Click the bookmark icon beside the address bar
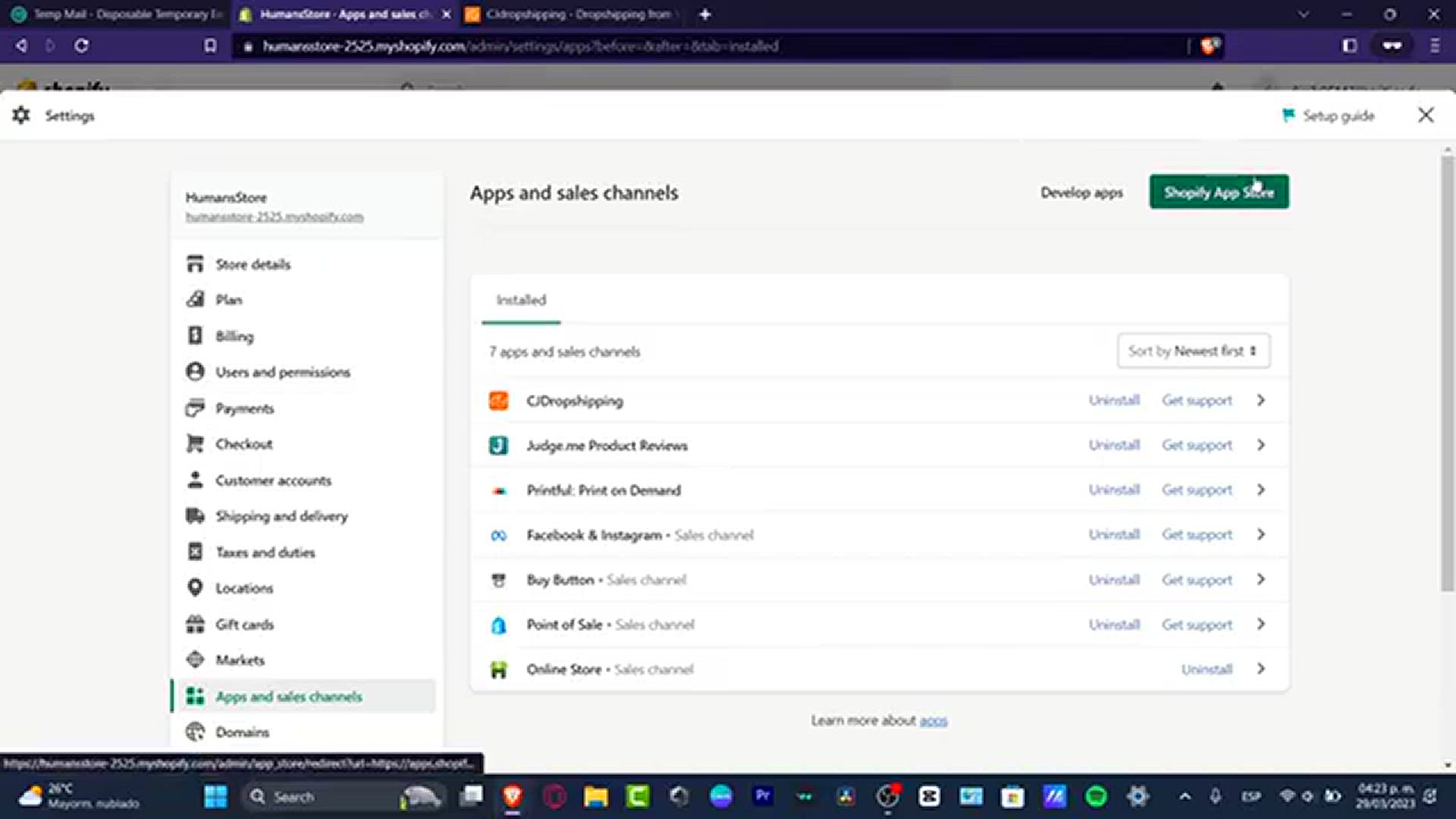The height and width of the screenshot is (819, 1456). (x=210, y=45)
